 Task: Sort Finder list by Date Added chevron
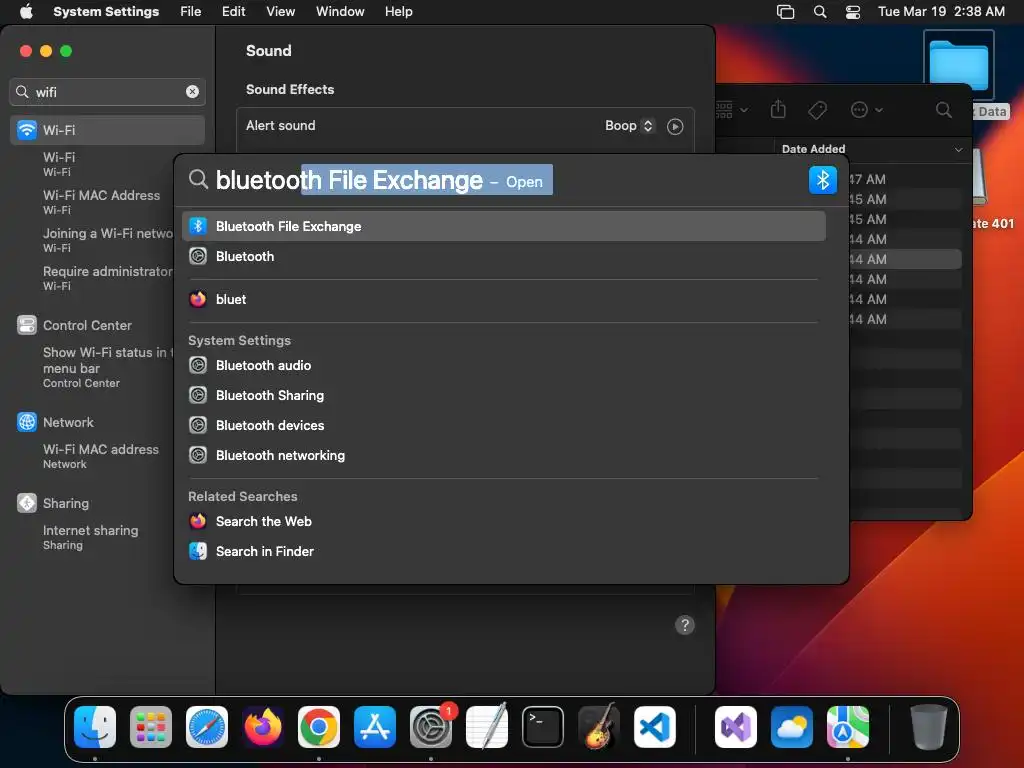pos(958,150)
